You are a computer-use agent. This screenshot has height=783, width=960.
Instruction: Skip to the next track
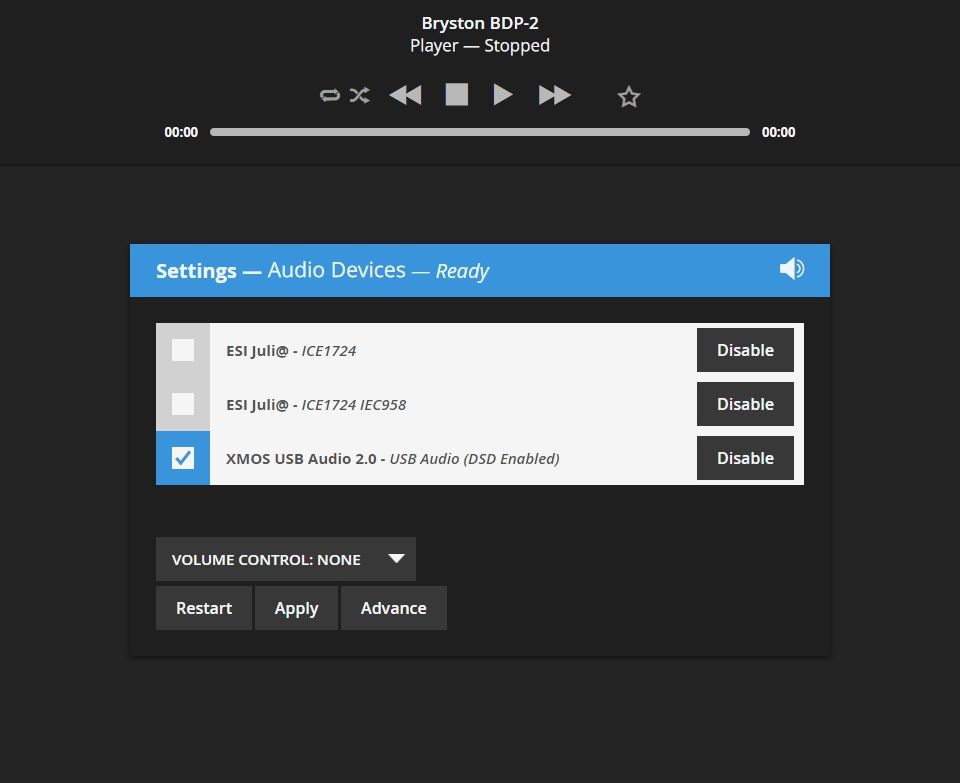(x=554, y=95)
